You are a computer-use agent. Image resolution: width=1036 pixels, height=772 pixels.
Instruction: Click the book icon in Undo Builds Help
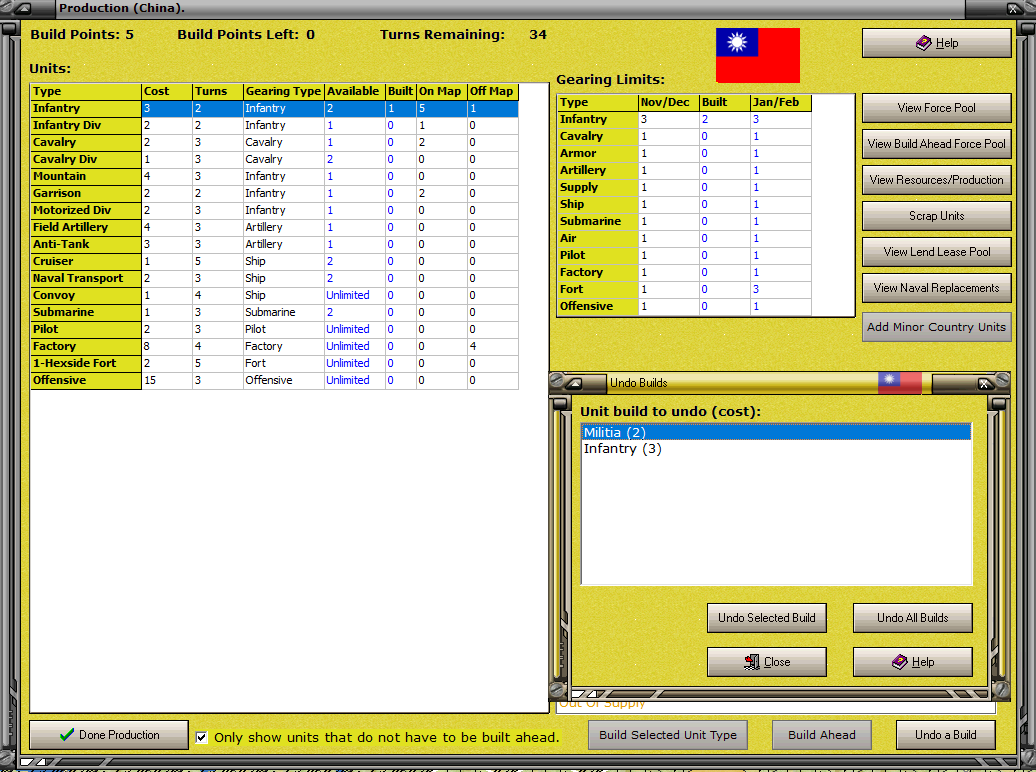pos(899,662)
